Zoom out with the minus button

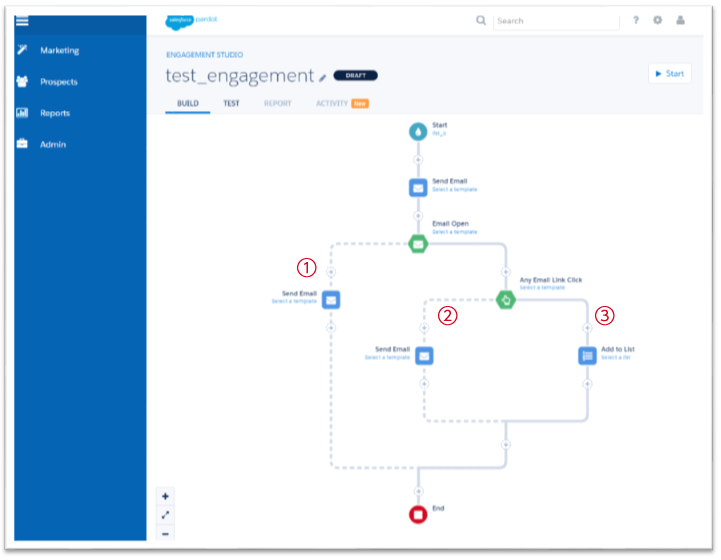[x=166, y=533]
